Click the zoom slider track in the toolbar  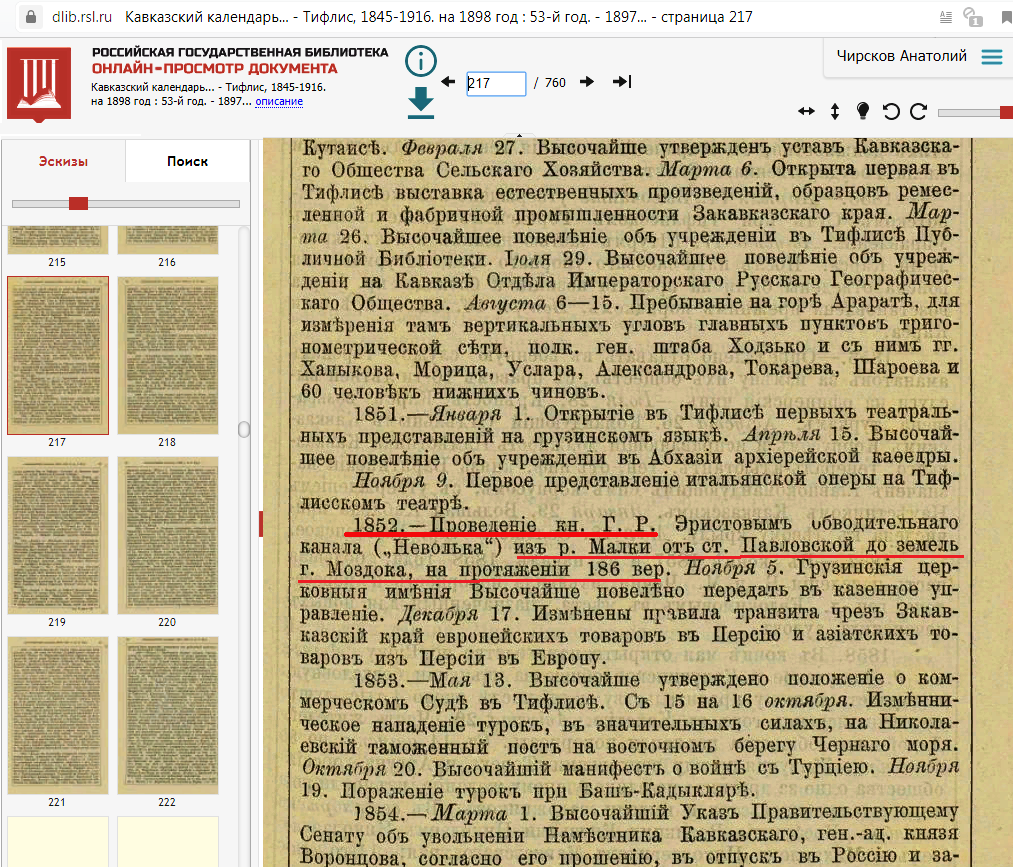[975, 113]
